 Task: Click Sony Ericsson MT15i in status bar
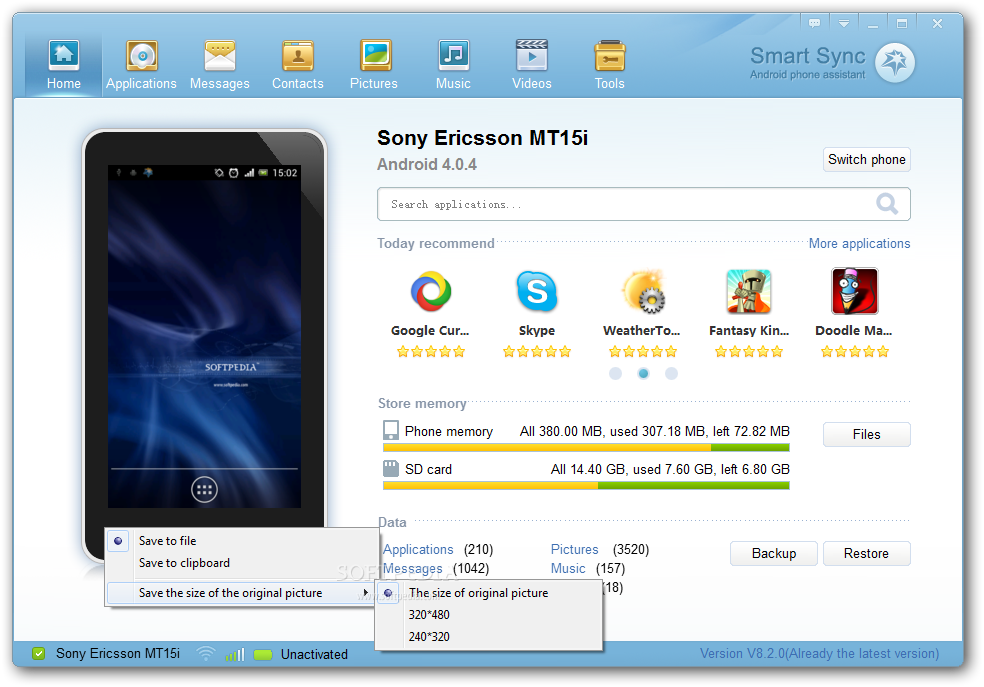point(118,654)
